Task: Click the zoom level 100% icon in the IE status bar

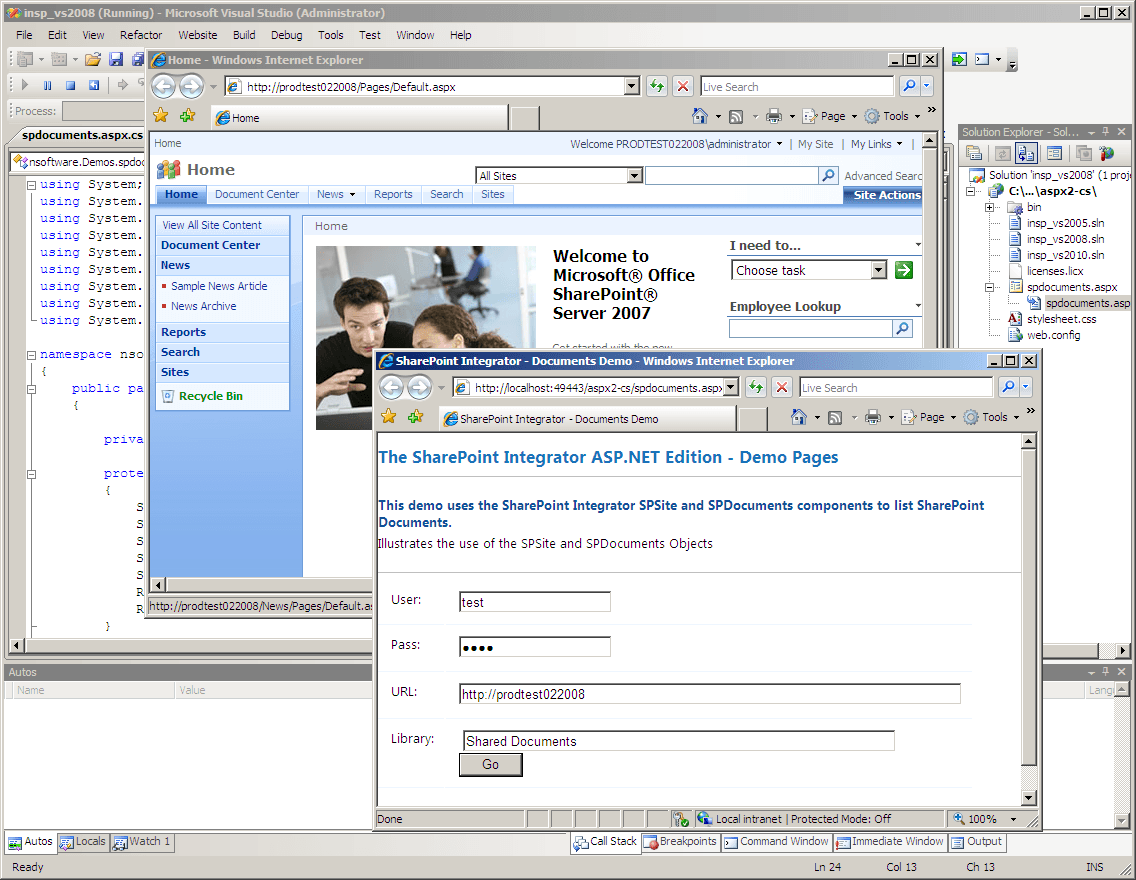Action: 959,818
